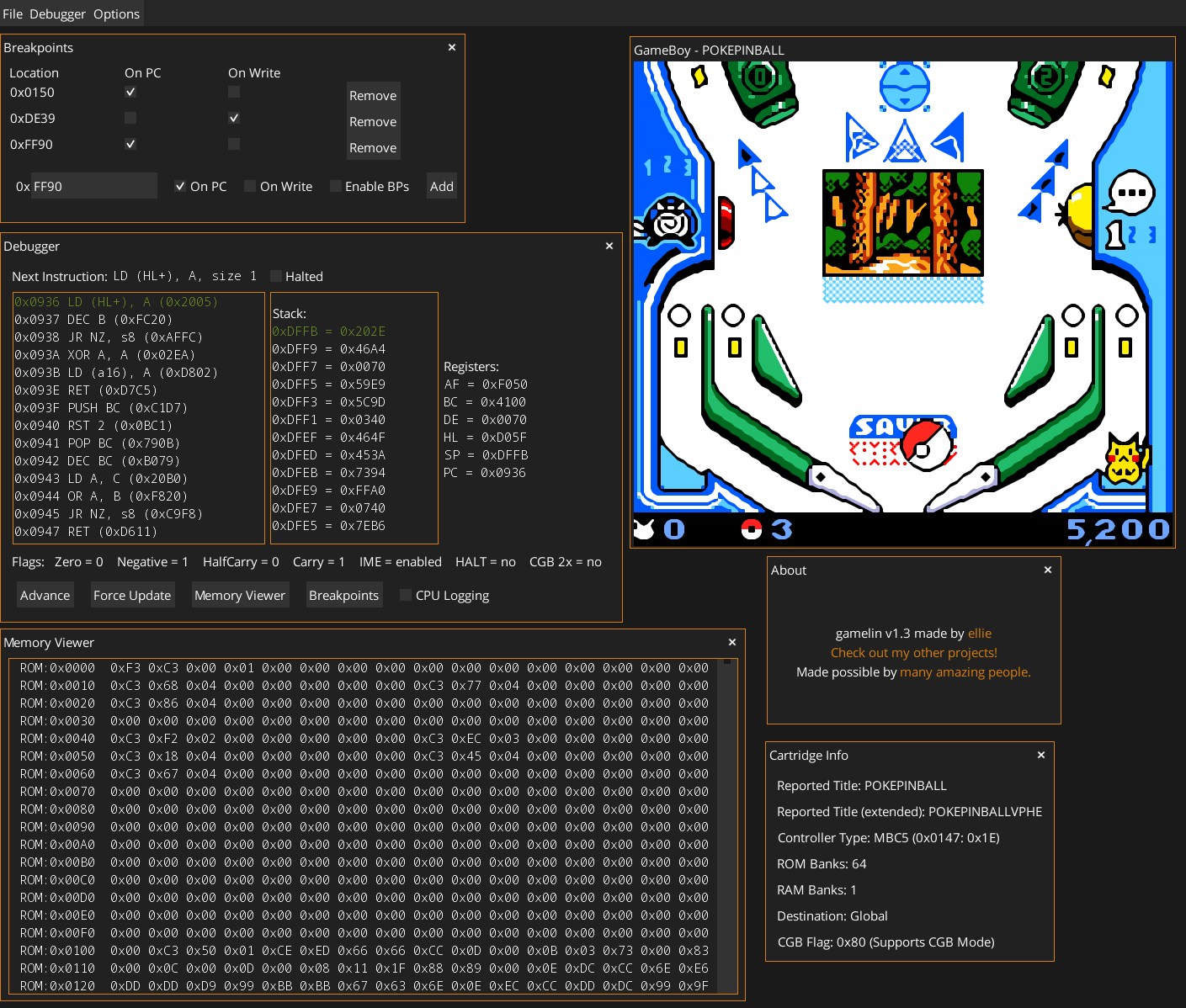Add the new breakpoint
1186x1008 pixels.
tap(442, 186)
